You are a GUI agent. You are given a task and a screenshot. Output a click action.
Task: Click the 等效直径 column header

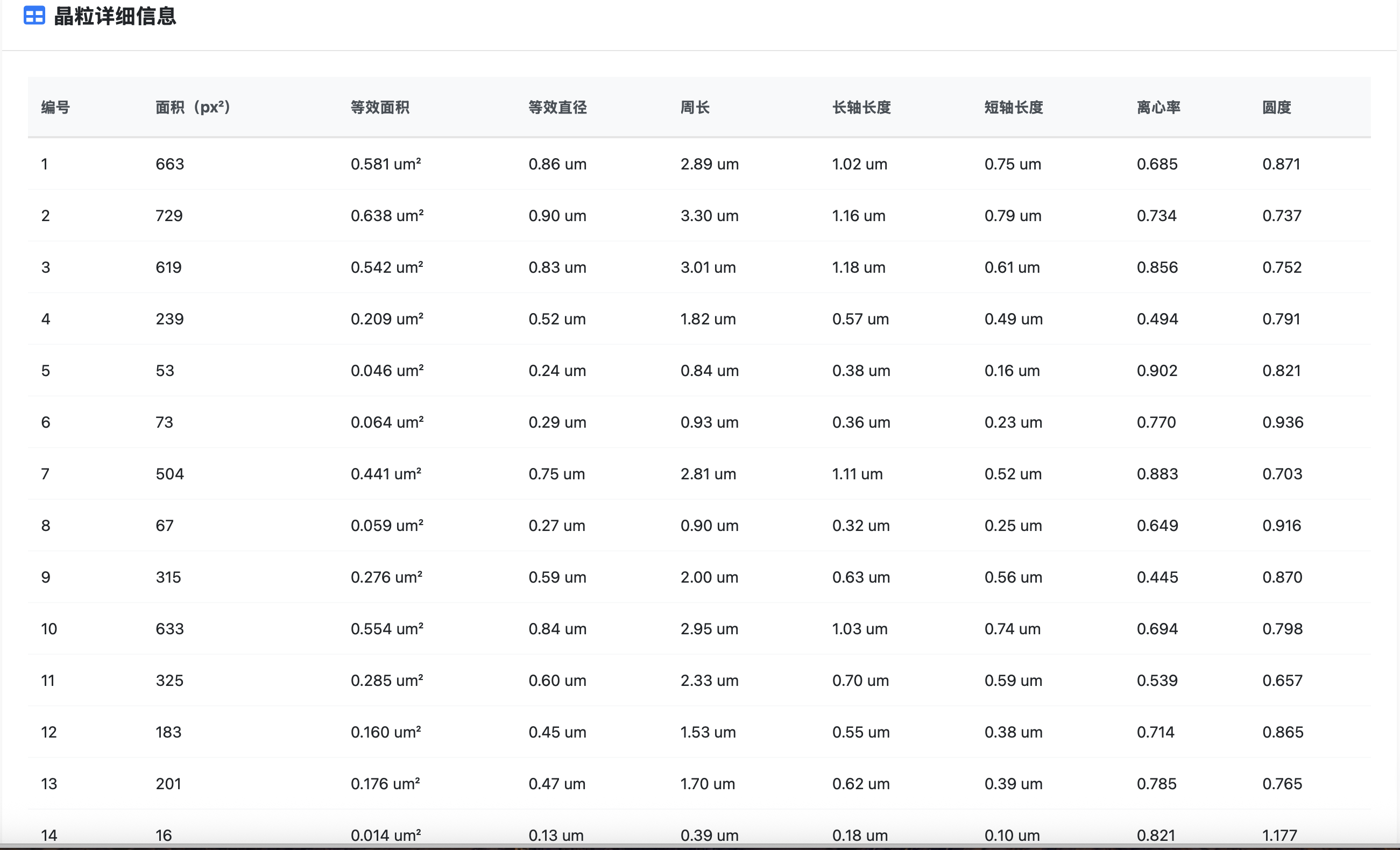coord(557,108)
